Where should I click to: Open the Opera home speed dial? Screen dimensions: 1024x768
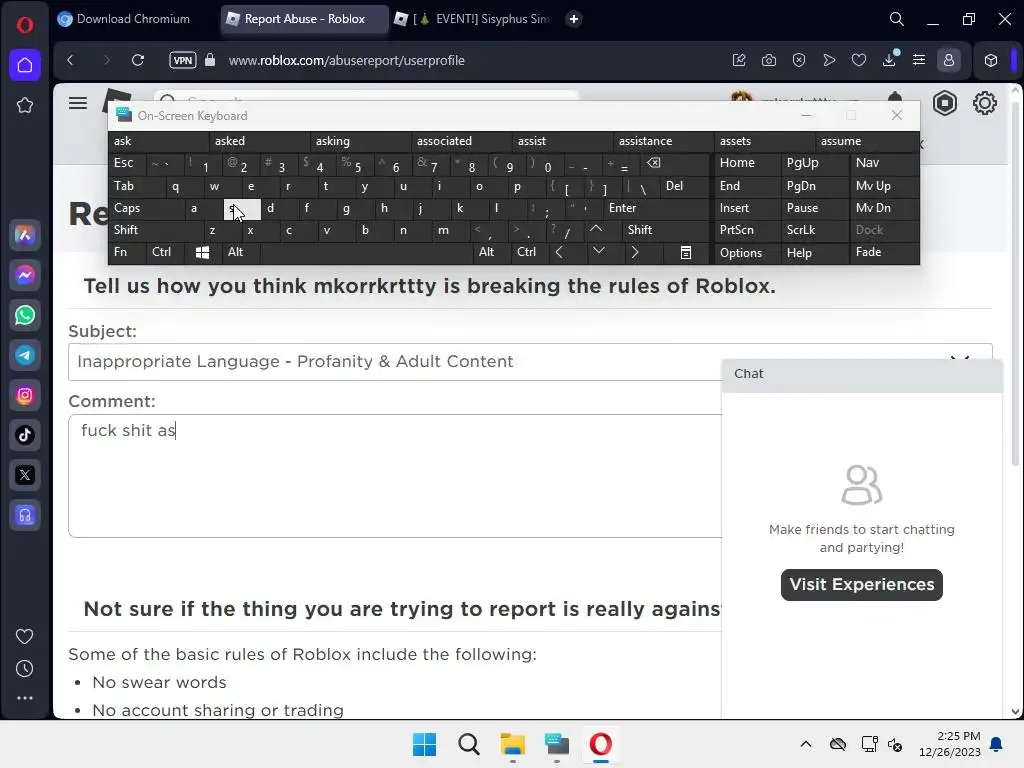click(25, 65)
